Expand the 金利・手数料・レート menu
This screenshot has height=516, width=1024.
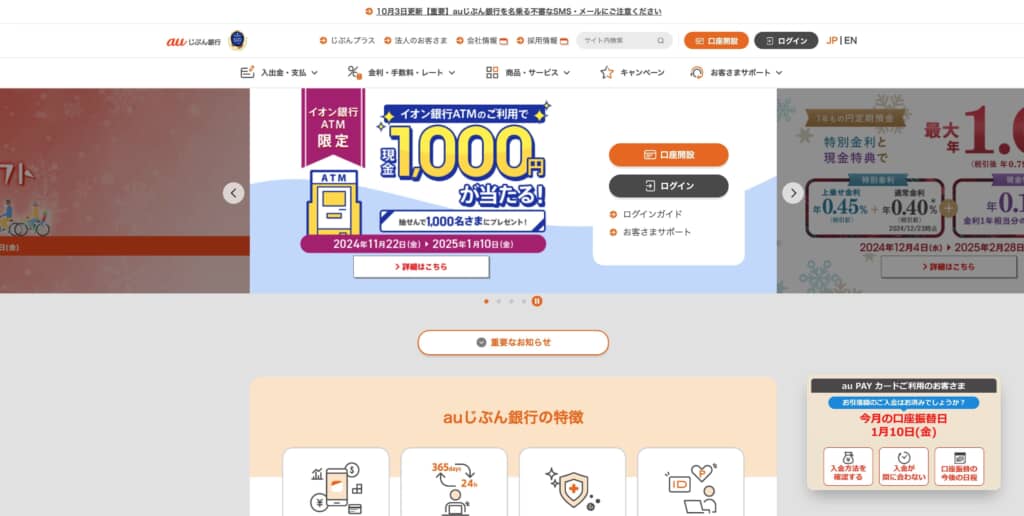[x=402, y=73]
